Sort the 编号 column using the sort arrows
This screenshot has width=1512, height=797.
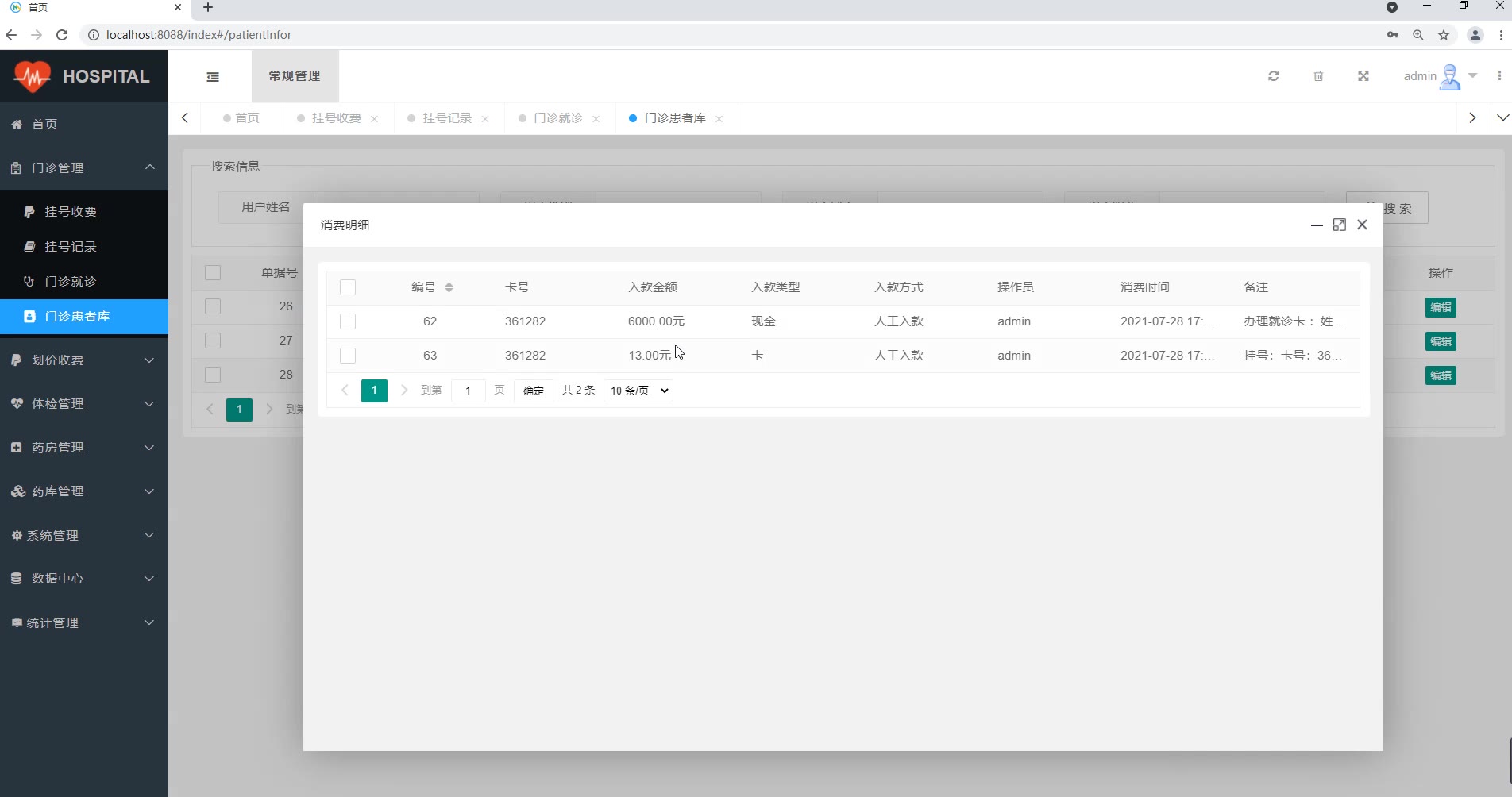[449, 287]
